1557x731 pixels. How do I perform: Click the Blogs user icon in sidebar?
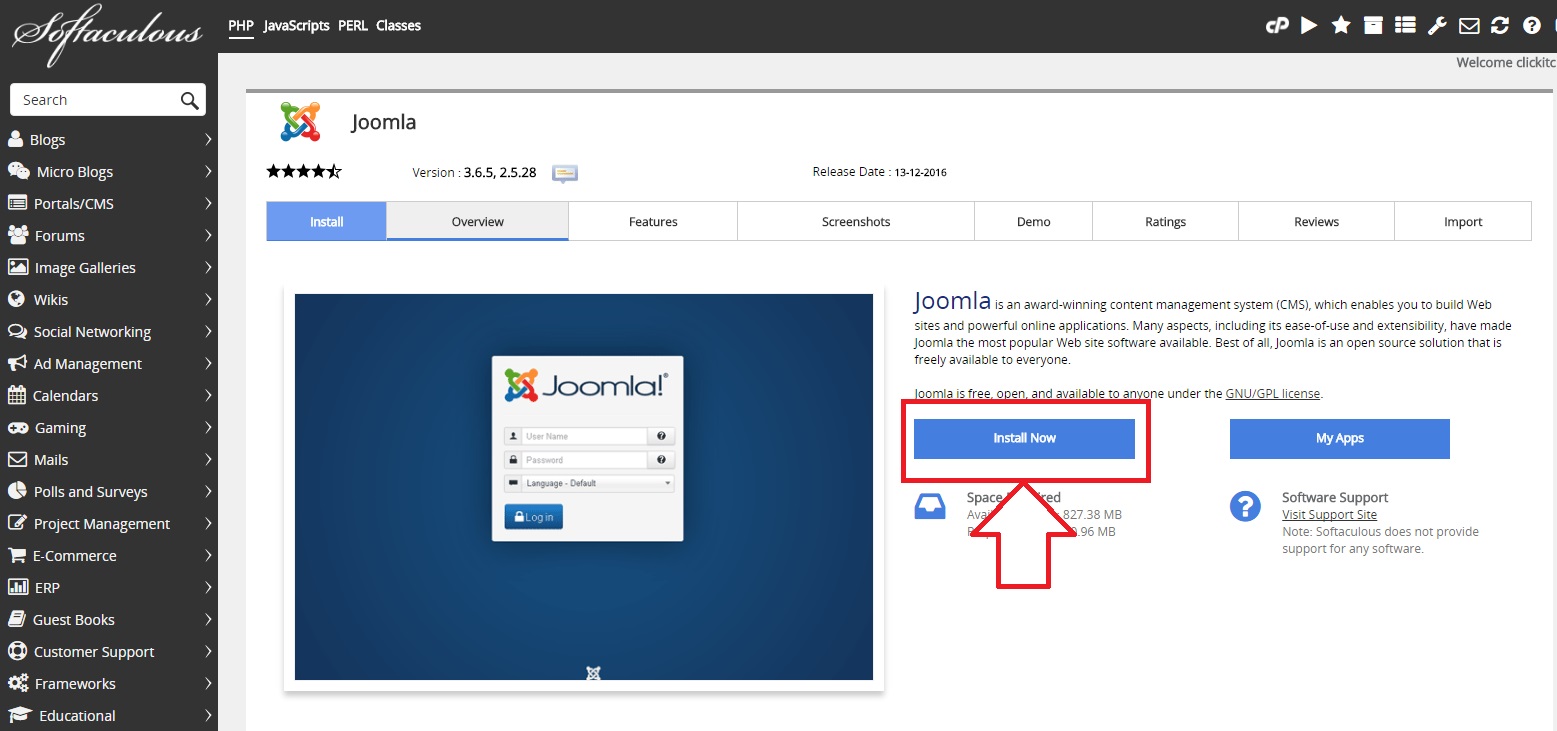(x=16, y=139)
